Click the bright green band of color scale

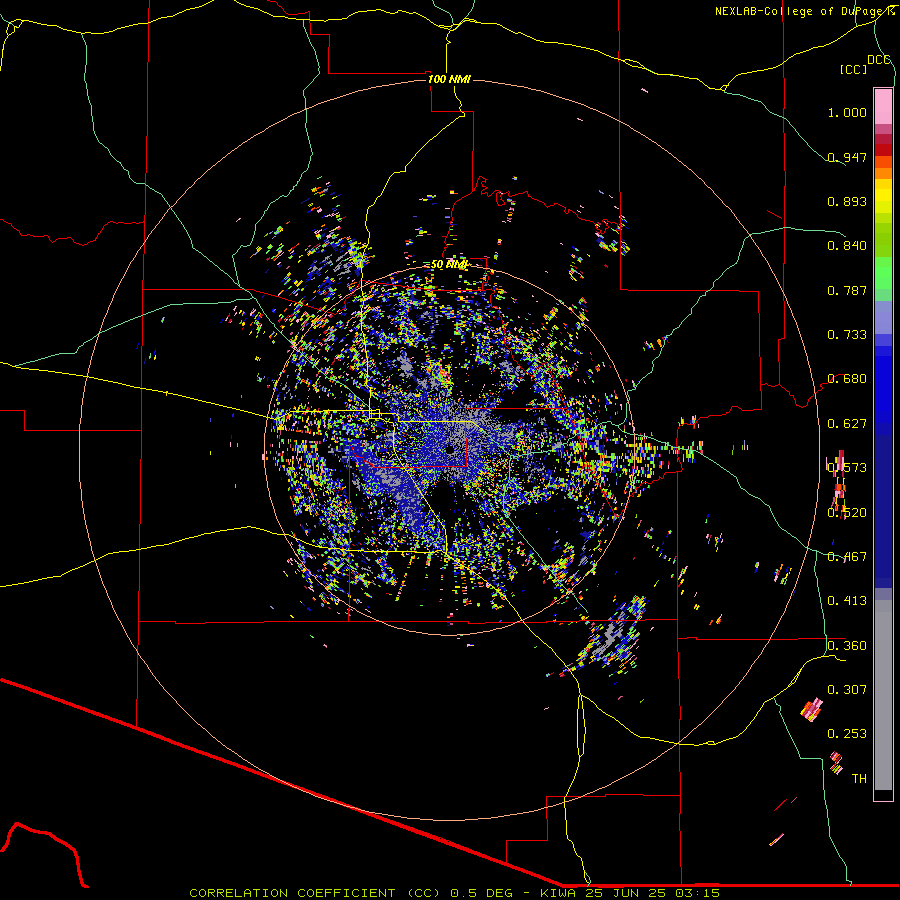[x=883, y=273]
